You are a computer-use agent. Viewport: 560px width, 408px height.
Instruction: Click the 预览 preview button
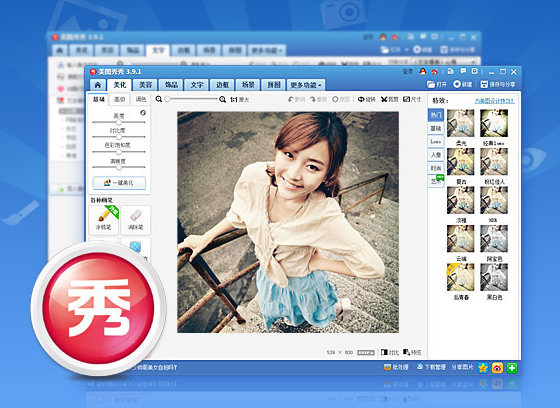tap(412, 352)
